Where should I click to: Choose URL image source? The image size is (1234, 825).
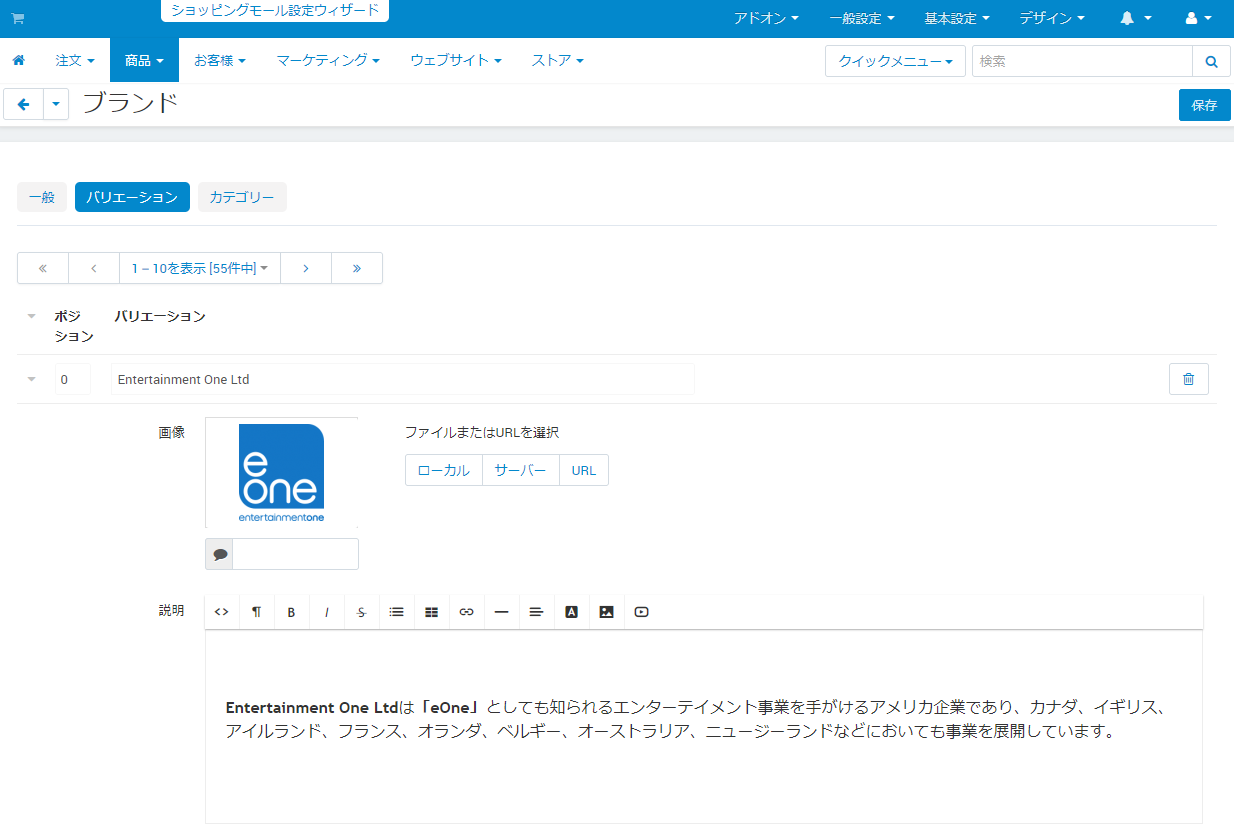584,470
